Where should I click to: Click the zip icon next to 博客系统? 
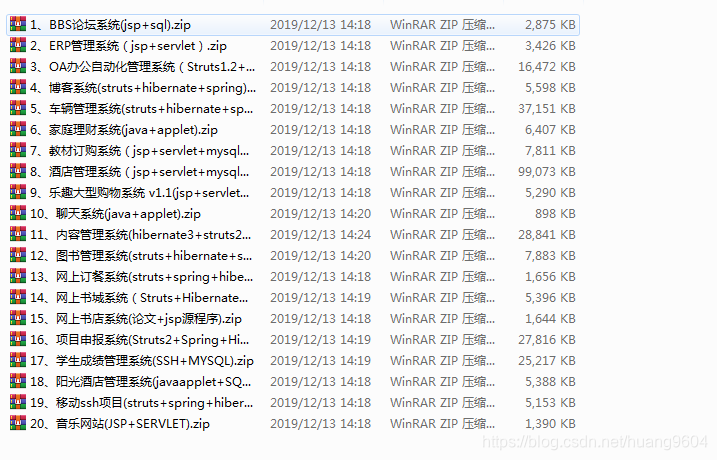18,87
